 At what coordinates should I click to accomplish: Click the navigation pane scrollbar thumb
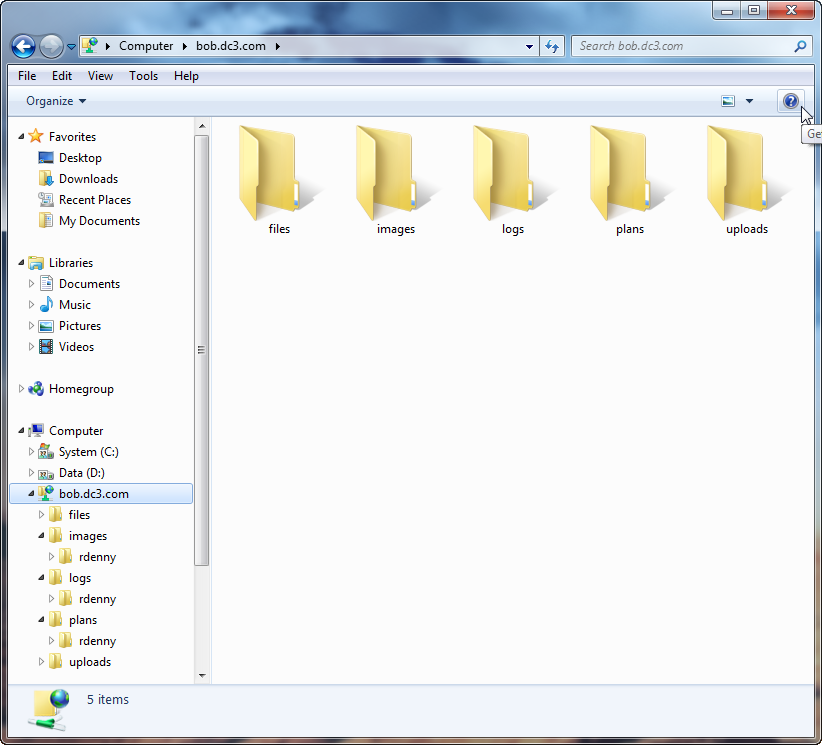click(202, 350)
